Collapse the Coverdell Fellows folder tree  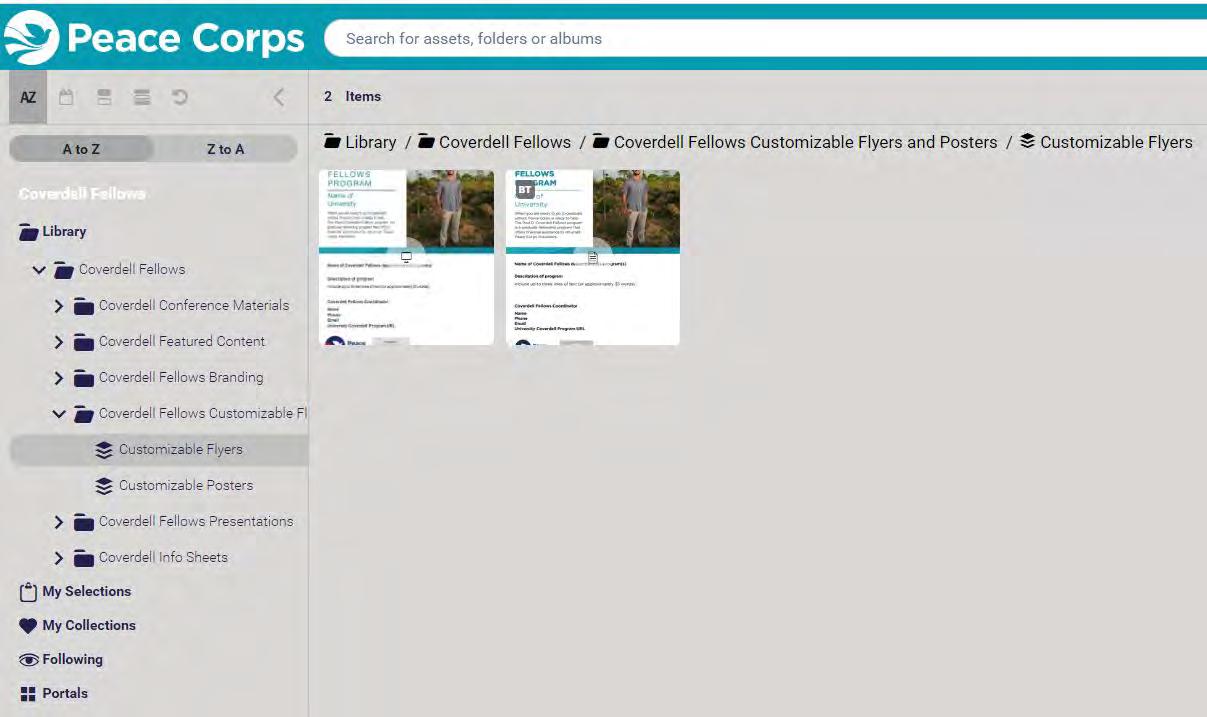point(39,270)
